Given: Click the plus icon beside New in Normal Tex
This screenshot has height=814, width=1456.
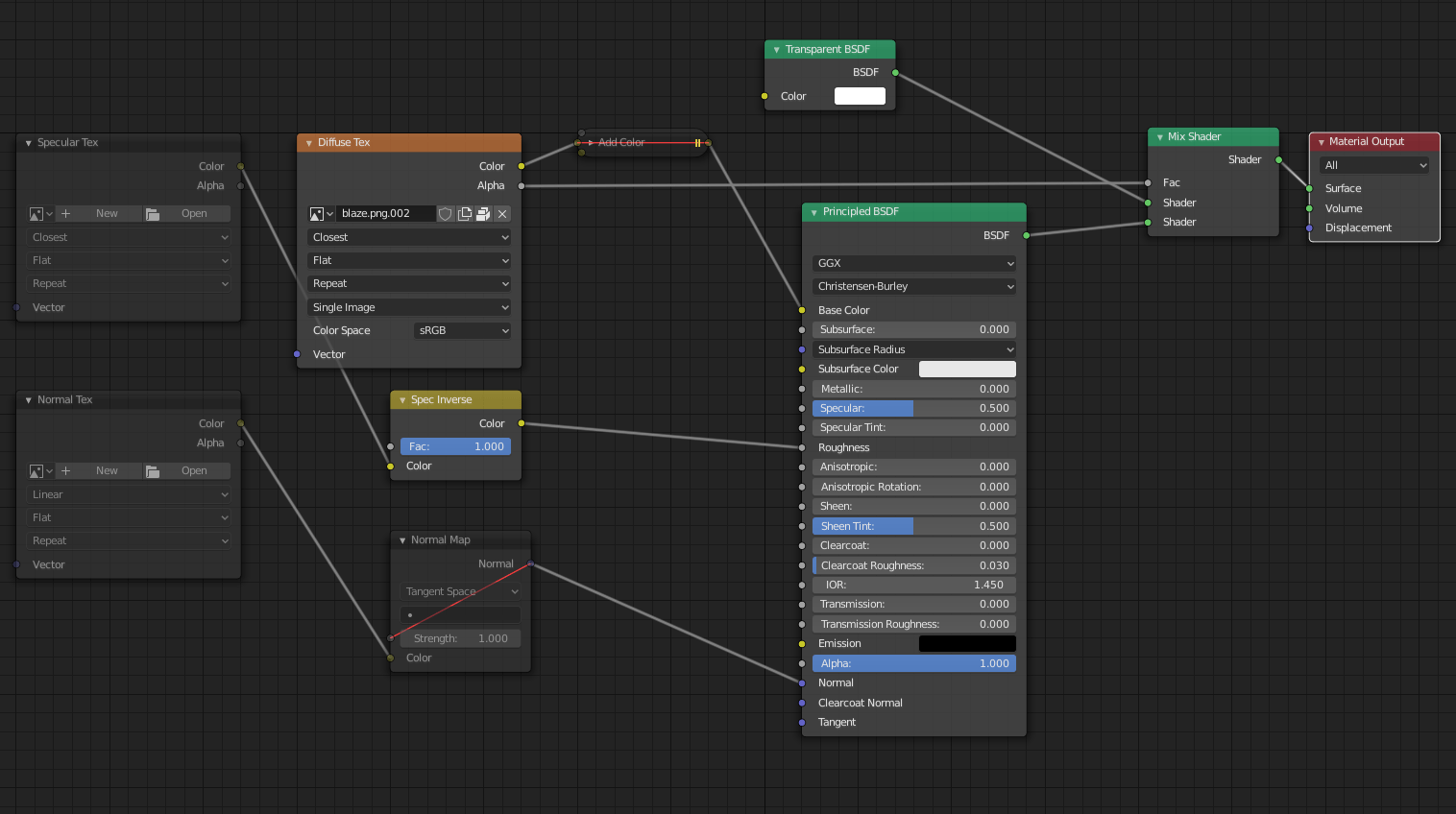Looking at the screenshot, I should (x=65, y=470).
